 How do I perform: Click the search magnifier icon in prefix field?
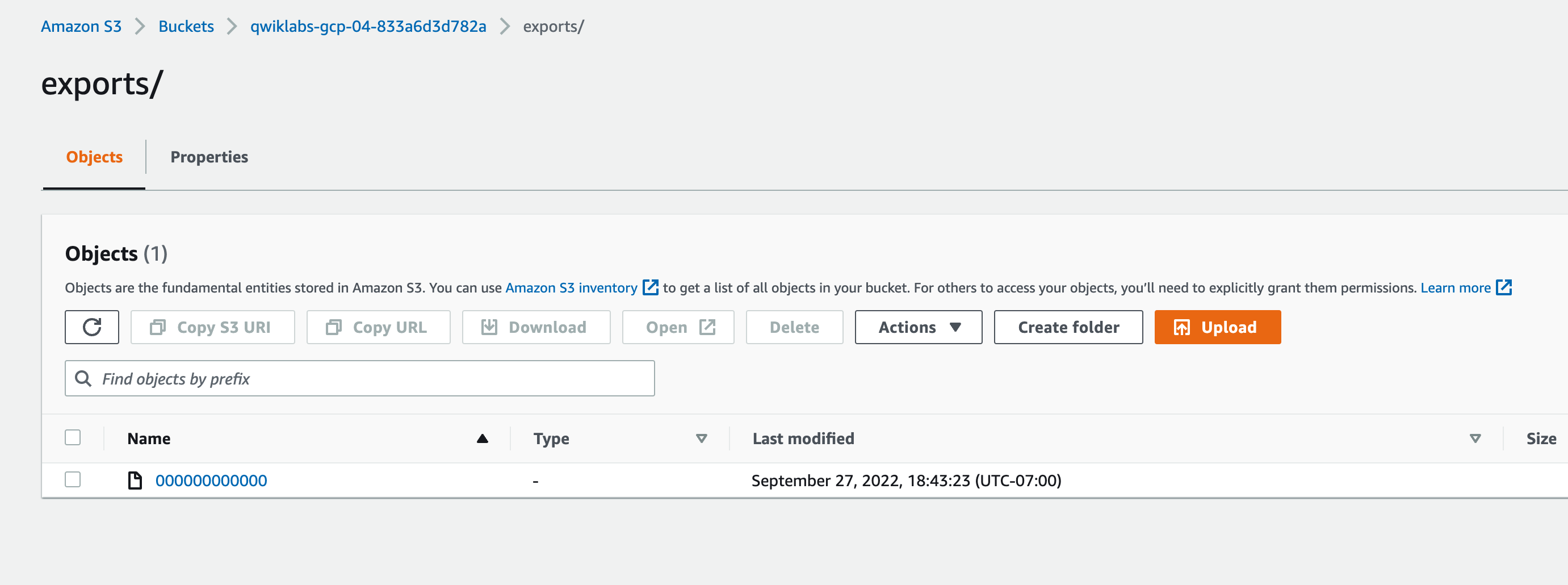pos(83,379)
